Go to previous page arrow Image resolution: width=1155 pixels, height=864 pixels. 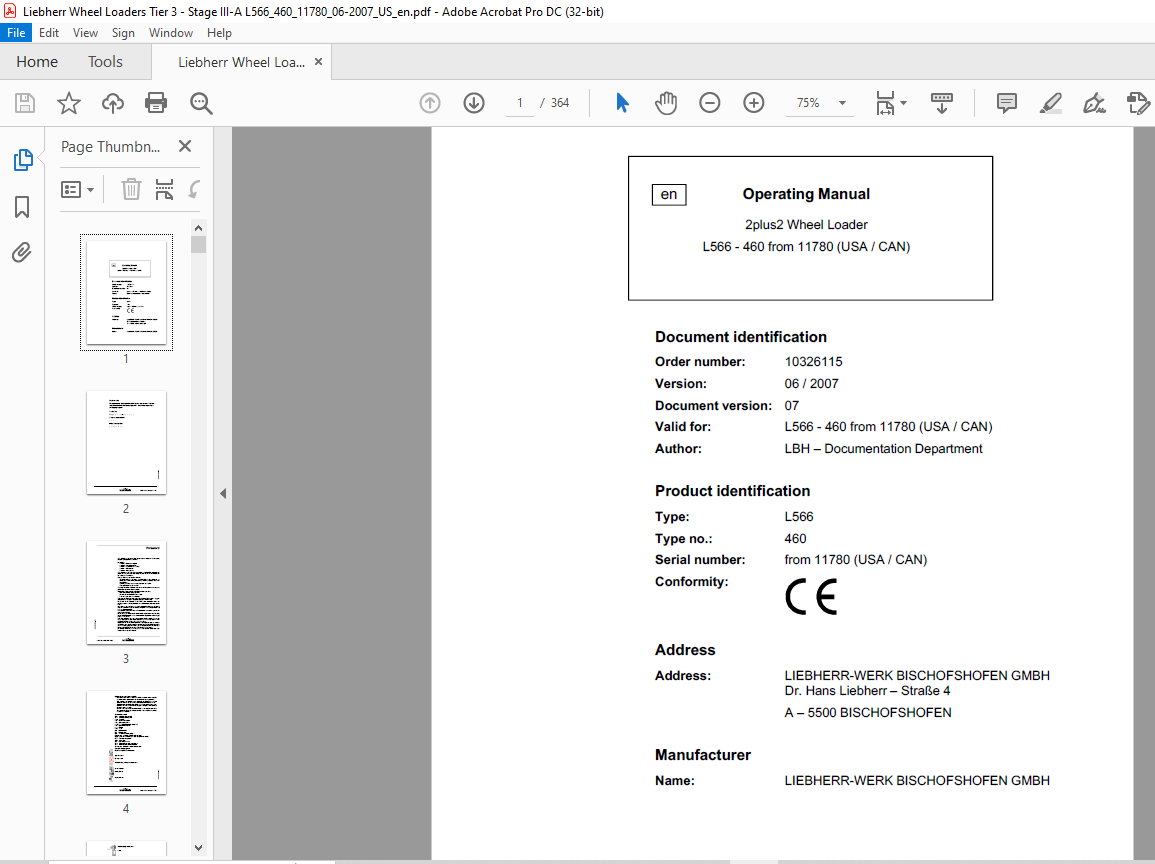tap(430, 103)
